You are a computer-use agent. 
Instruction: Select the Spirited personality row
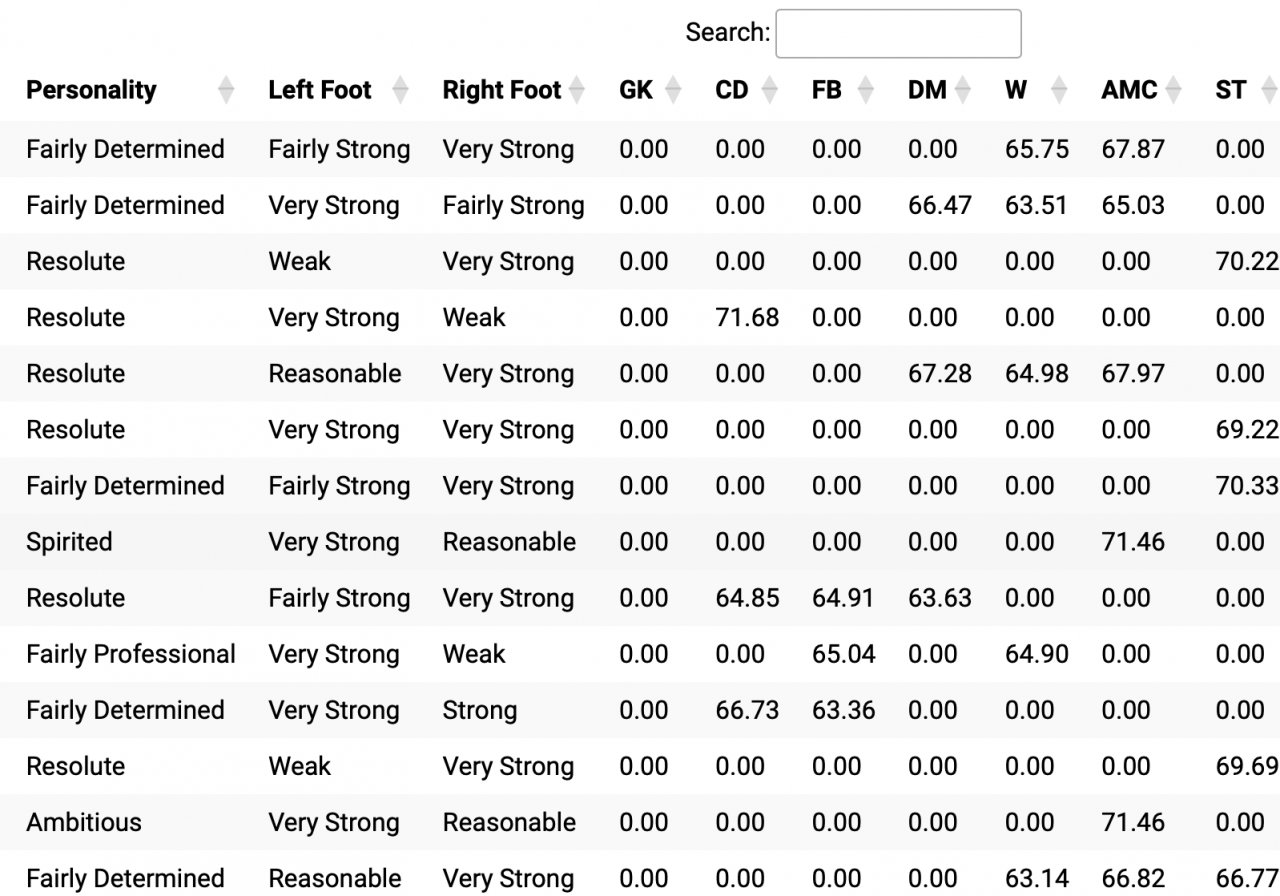[x=640, y=542]
